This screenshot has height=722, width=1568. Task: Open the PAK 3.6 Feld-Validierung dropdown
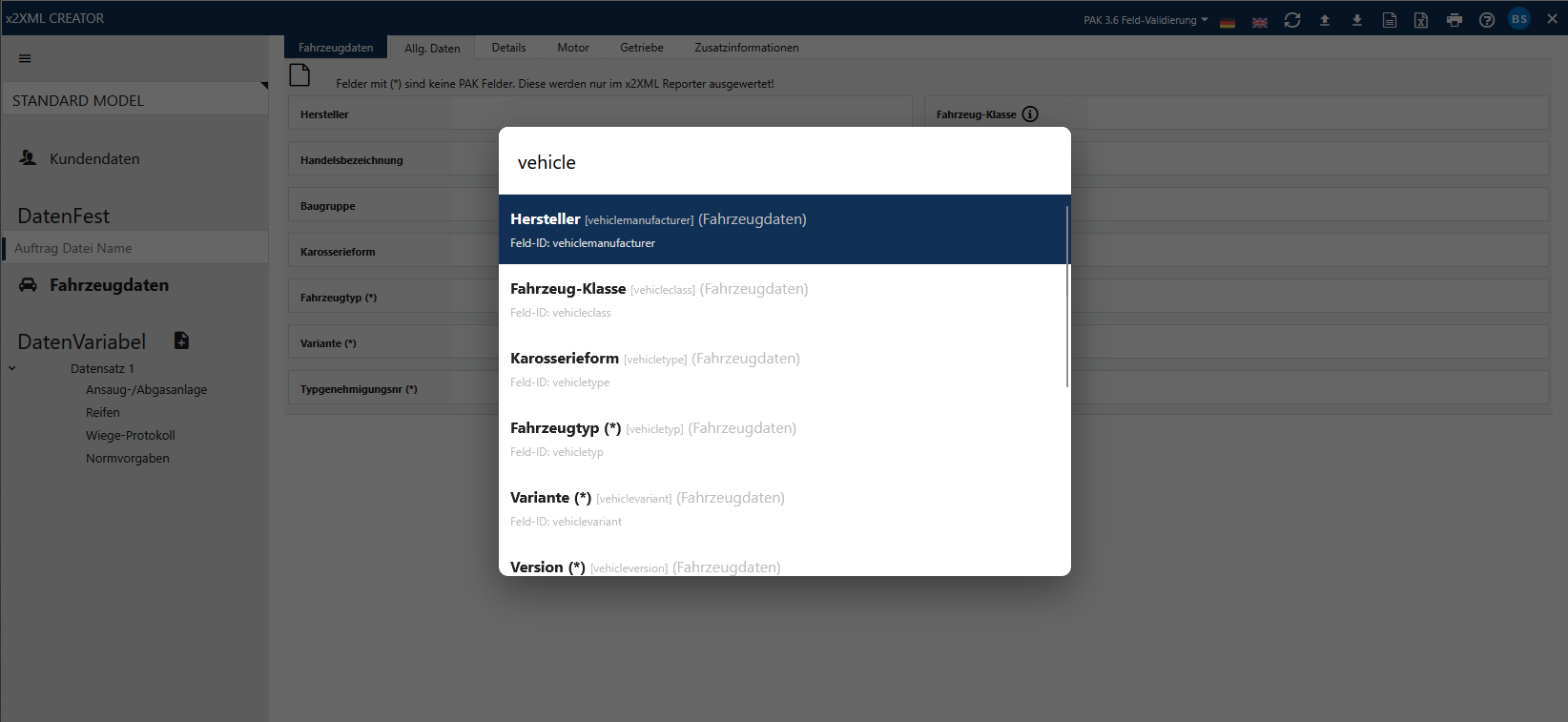click(1145, 20)
